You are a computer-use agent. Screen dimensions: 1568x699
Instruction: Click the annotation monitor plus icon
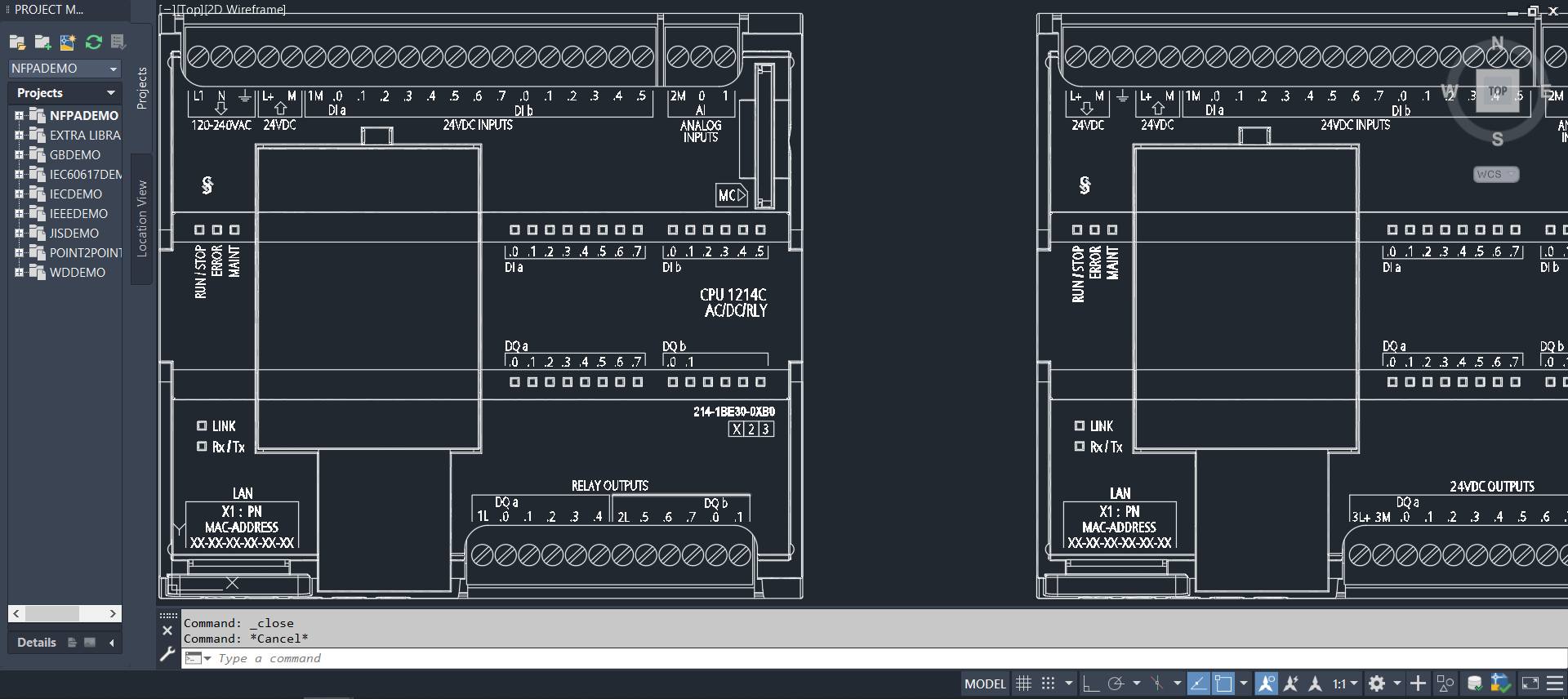[1419, 684]
